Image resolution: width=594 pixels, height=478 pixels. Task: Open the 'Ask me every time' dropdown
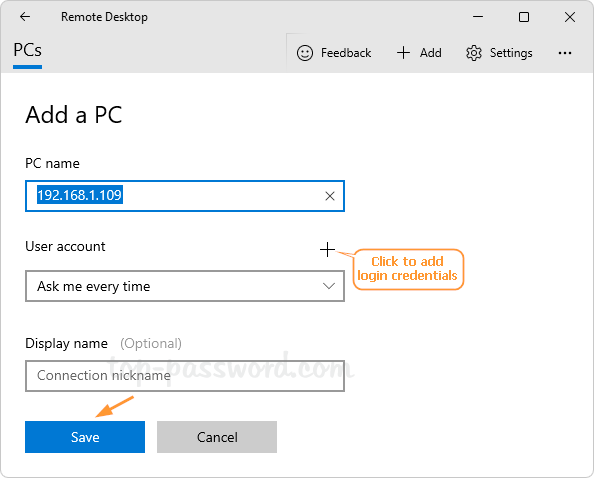pos(185,286)
